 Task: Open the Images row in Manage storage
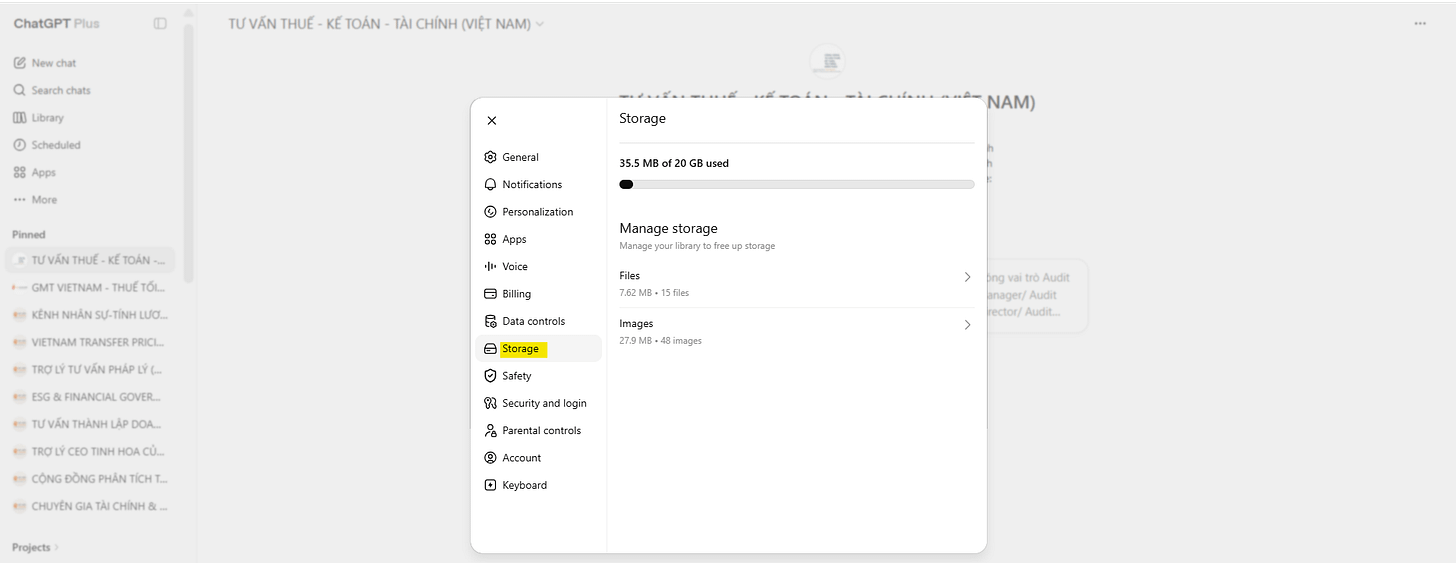click(x=796, y=331)
